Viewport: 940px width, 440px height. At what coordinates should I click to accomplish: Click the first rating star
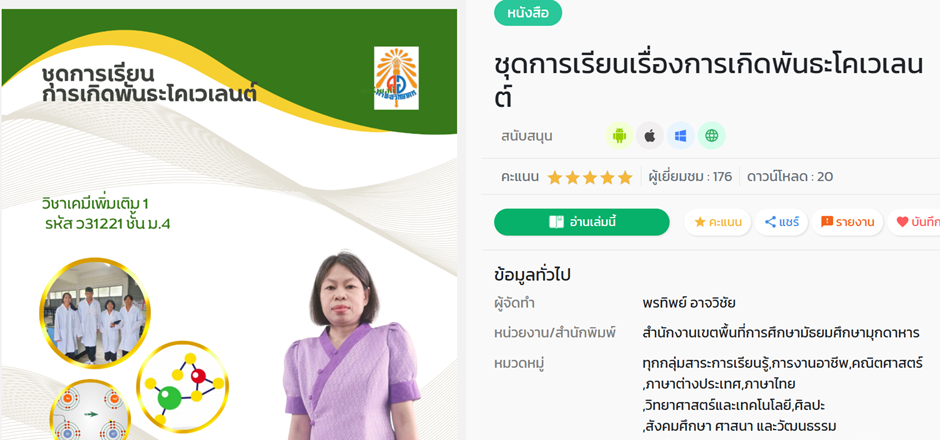[x=555, y=177]
